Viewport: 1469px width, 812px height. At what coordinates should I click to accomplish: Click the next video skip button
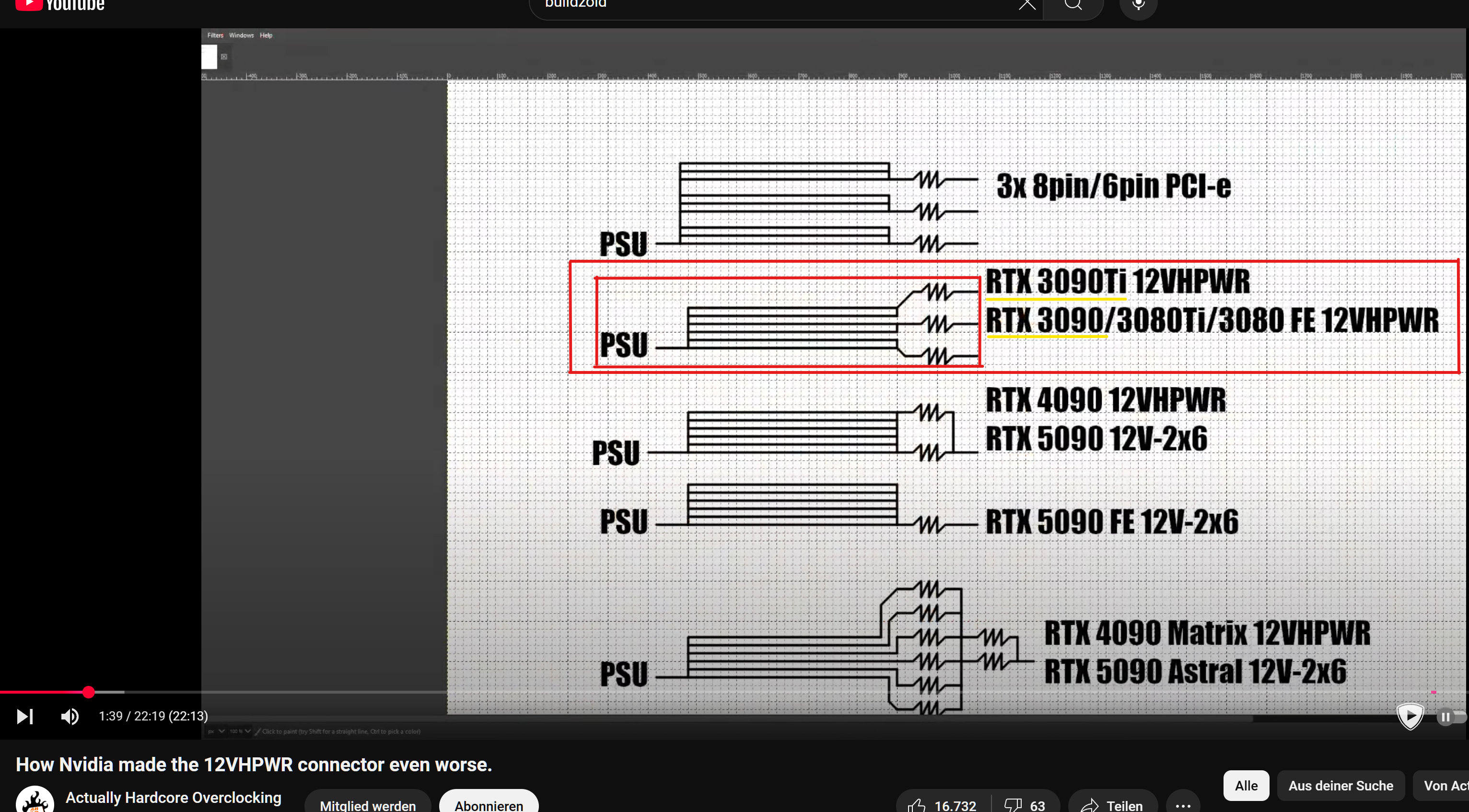pyautogui.click(x=24, y=716)
